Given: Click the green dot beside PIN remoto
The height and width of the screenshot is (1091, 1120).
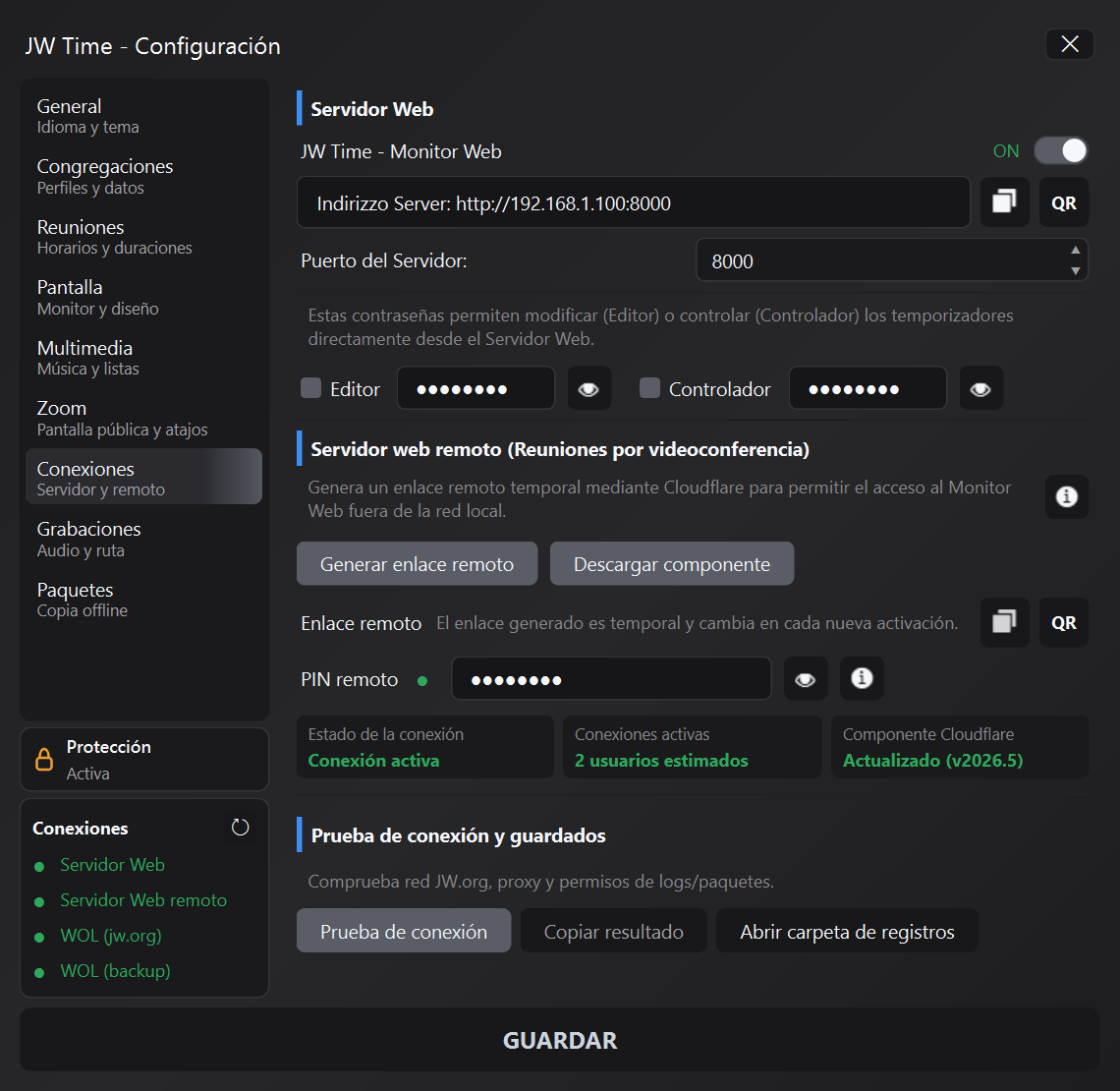Looking at the screenshot, I should [422, 680].
